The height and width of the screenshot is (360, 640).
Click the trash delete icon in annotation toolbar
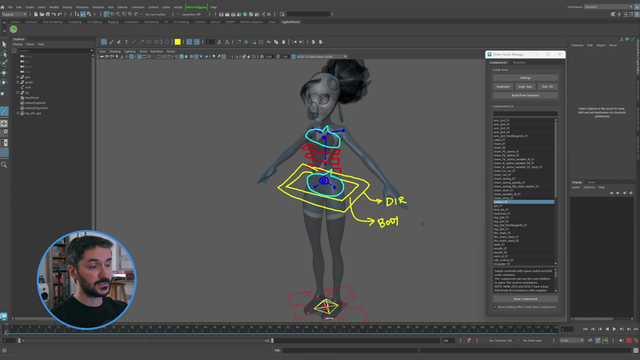284,42
